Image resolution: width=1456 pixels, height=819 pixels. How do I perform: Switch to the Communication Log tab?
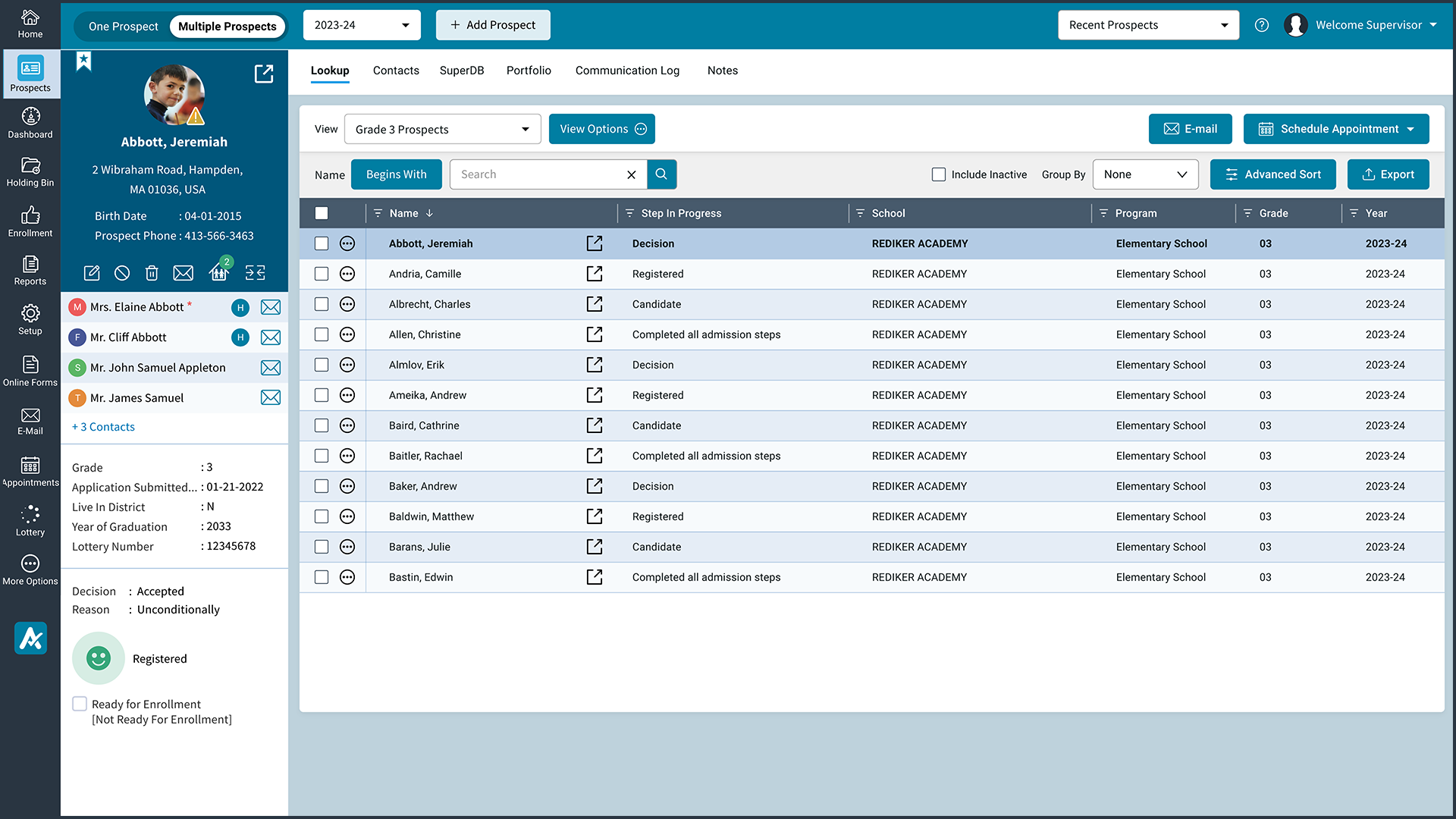(627, 71)
